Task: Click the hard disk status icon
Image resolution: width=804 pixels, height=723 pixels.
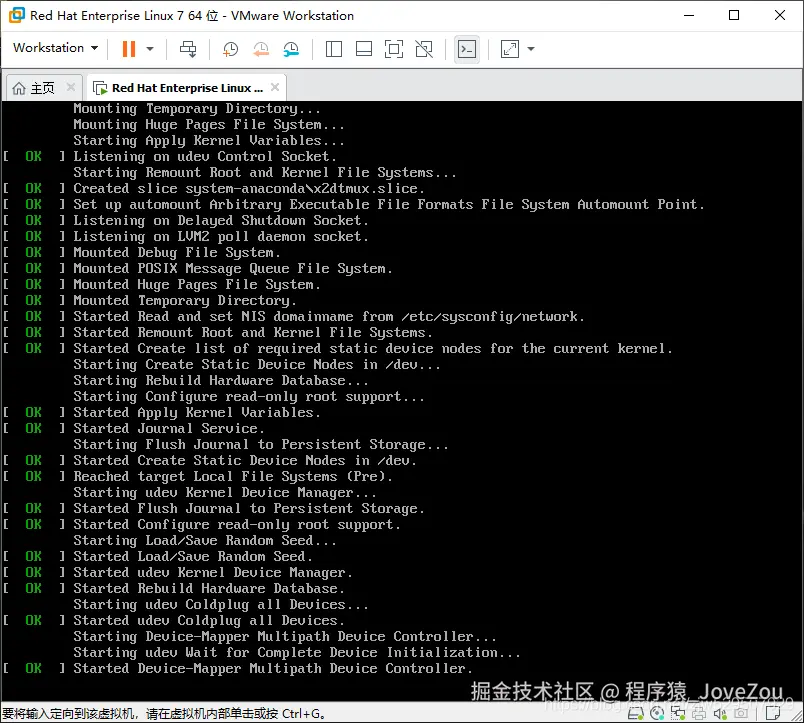Action: click(636, 713)
